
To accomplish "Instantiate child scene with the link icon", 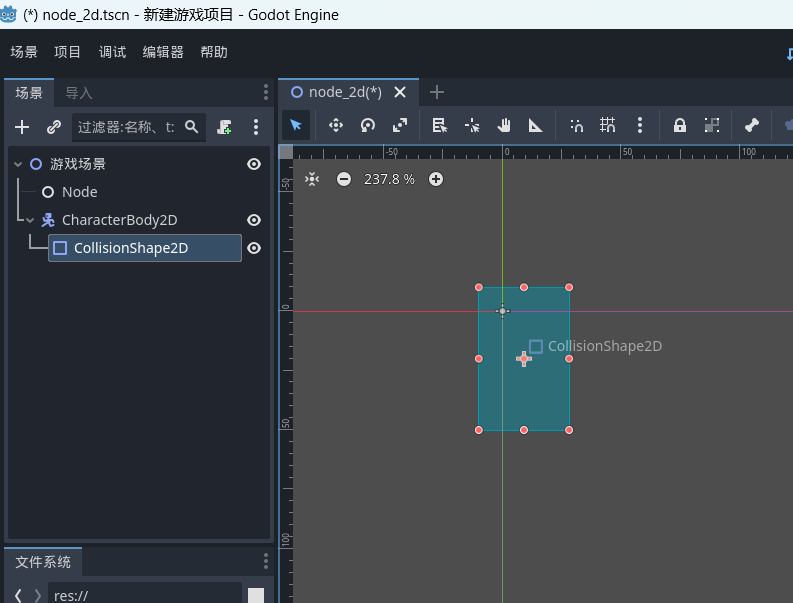I will point(54,127).
